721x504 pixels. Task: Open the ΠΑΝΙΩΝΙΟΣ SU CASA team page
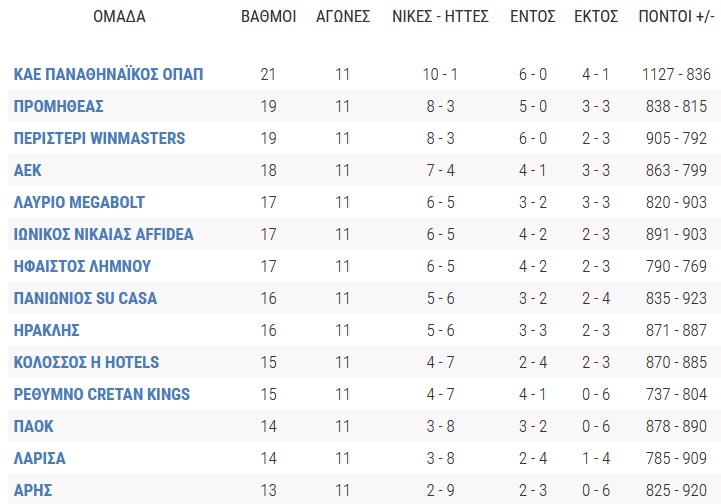[x=85, y=298]
